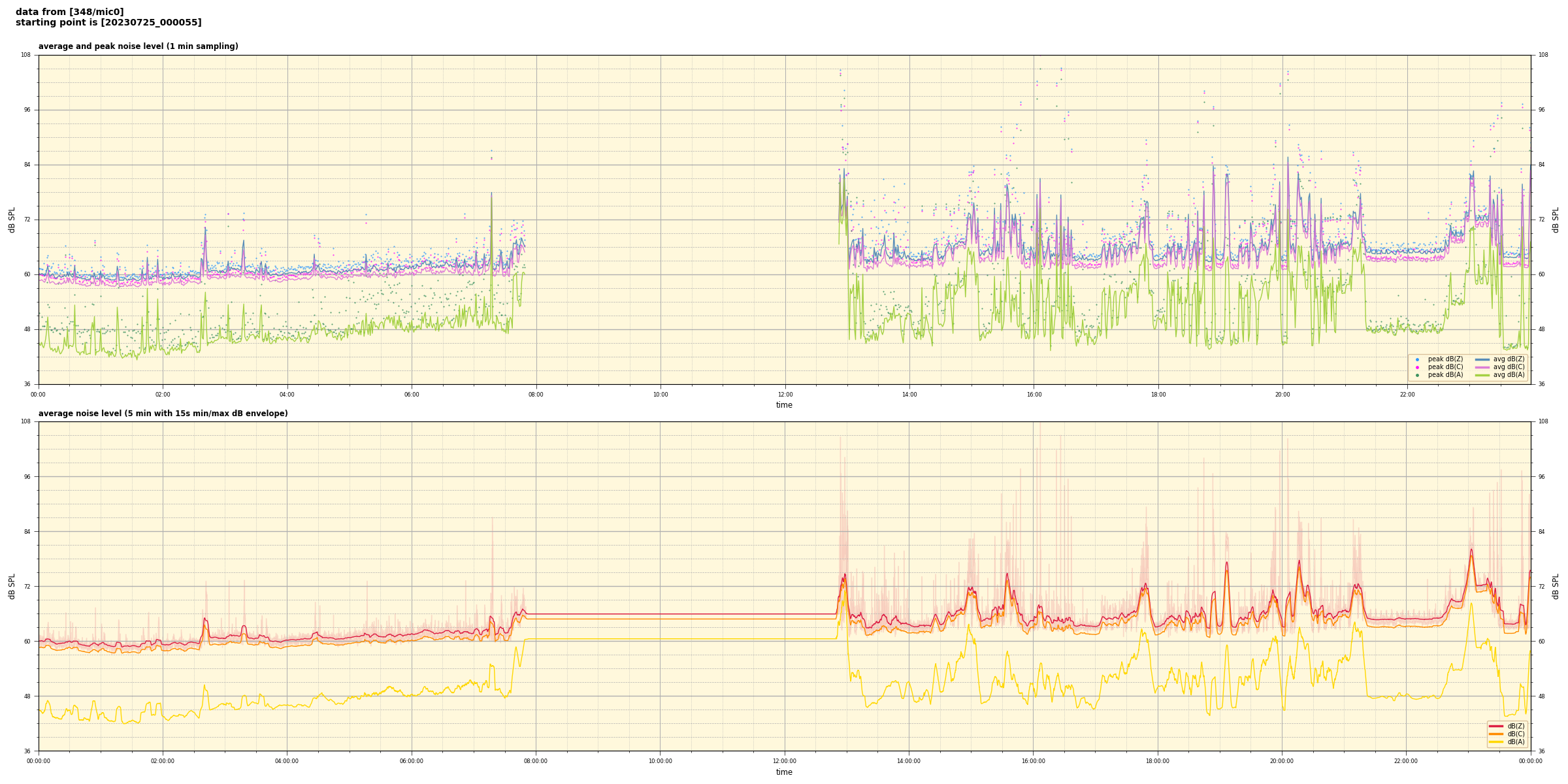Click the avg dB(Z) blue line legend swatch
1568x784 pixels.
point(1482,359)
